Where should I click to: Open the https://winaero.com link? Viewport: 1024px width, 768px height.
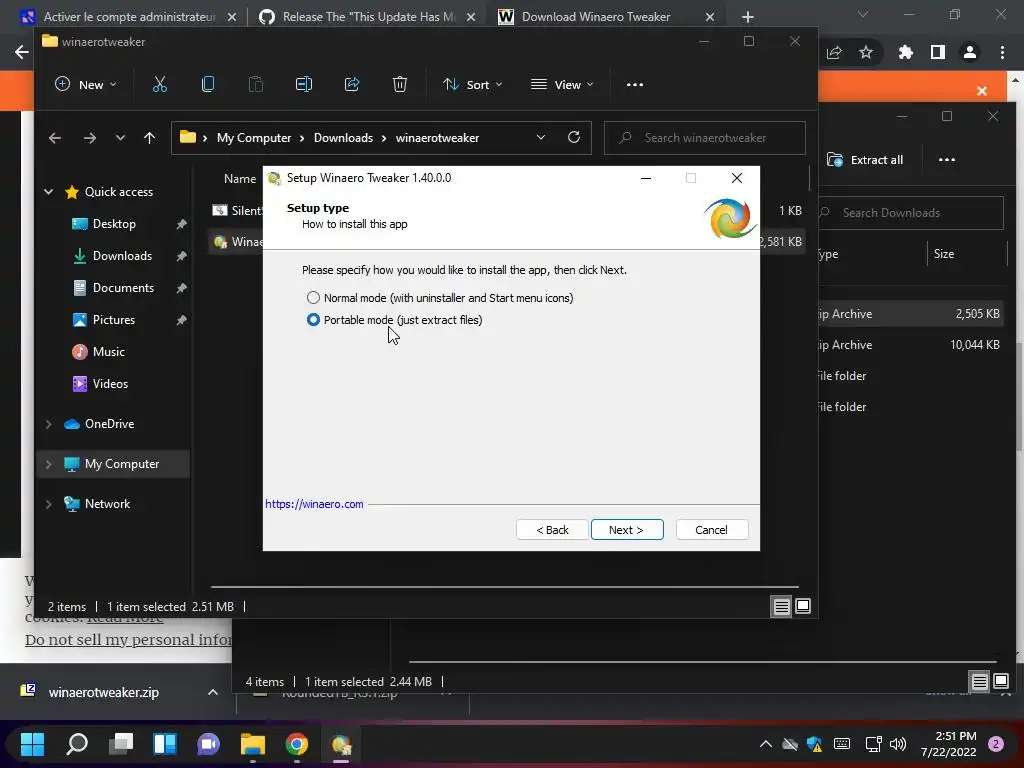point(314,504)
